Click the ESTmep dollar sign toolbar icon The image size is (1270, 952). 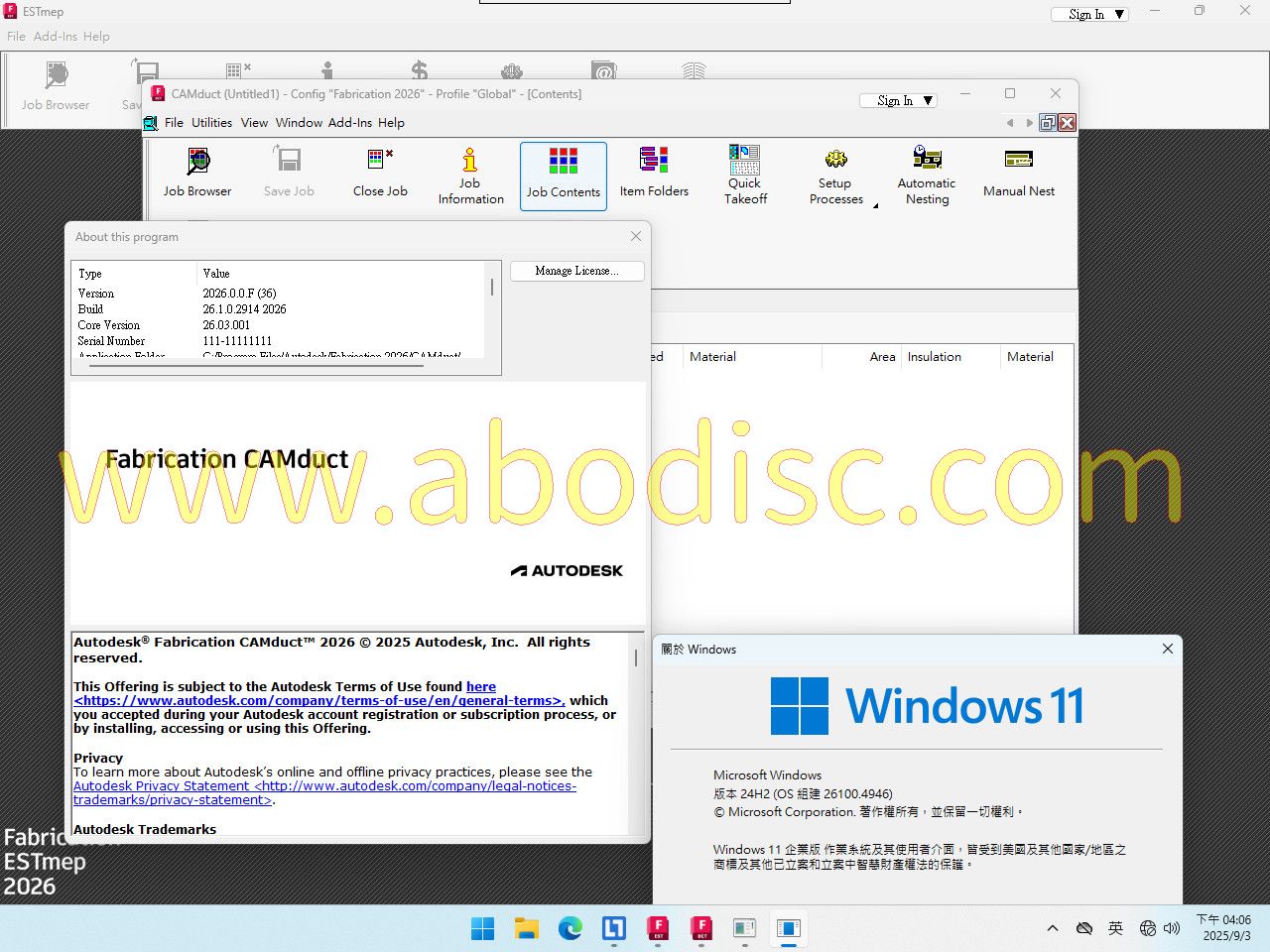click(420, 70)
